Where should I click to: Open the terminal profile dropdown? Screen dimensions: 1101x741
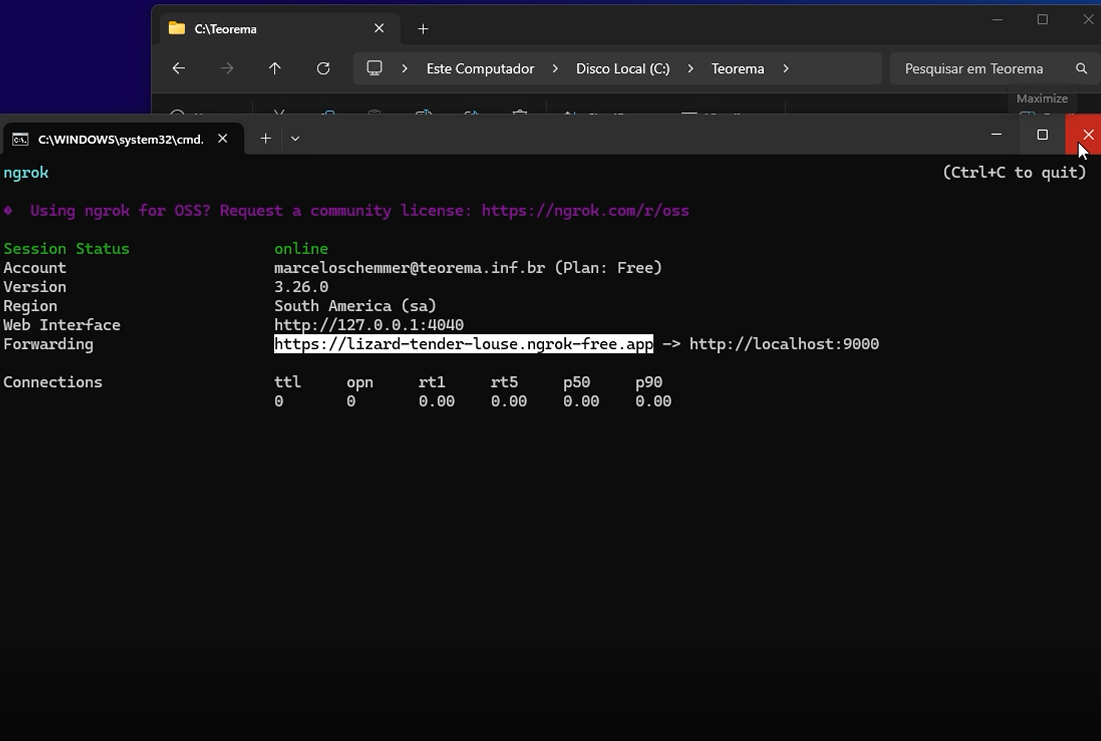pyautogui.click(x=295, y=138)
